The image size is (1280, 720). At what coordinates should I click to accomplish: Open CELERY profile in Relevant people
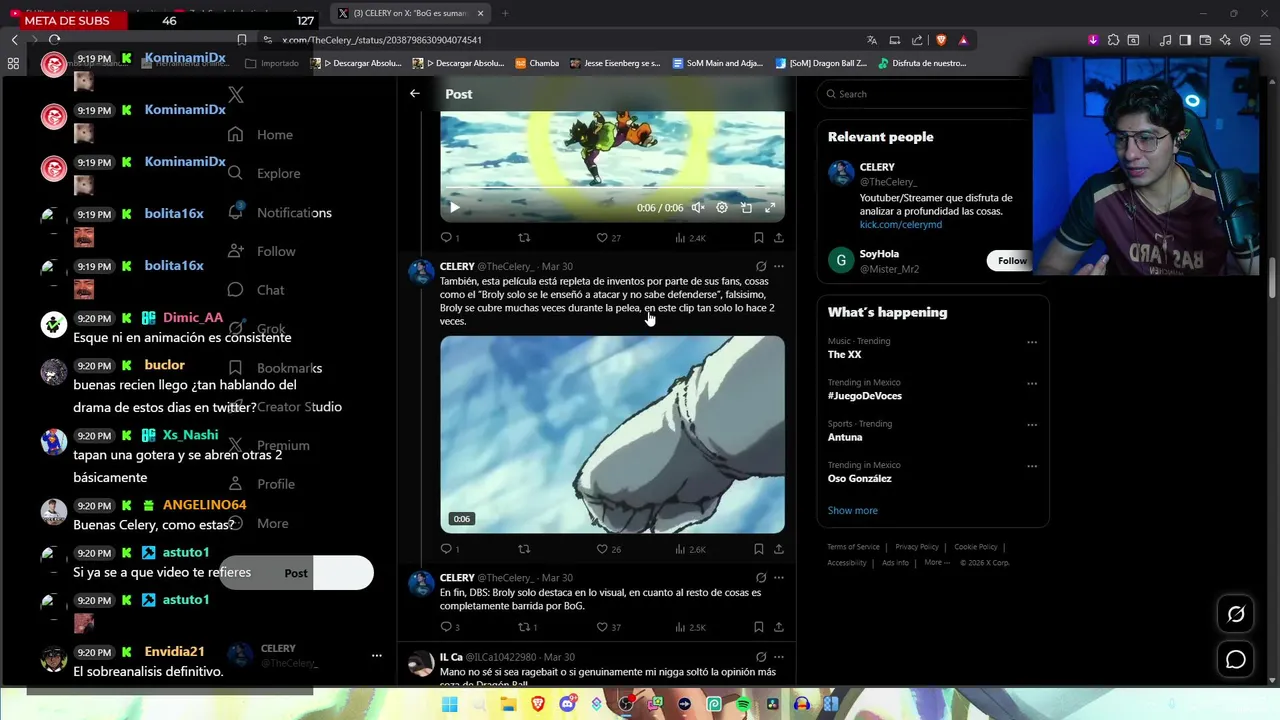[877, 167]
